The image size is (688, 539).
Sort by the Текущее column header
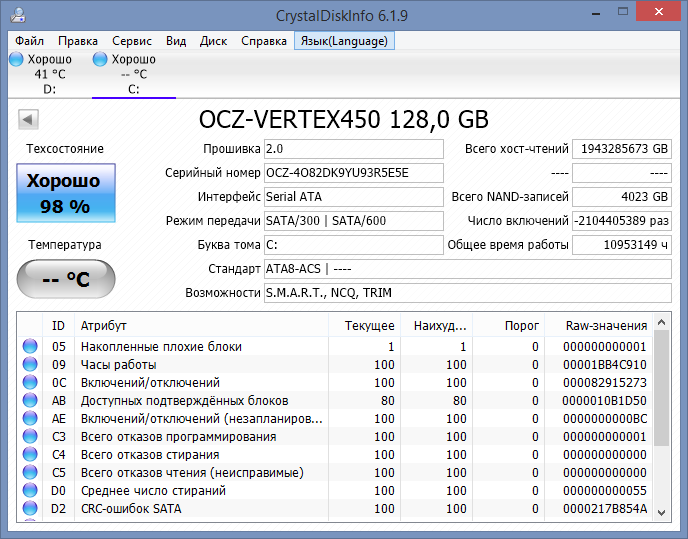[368, 325]
